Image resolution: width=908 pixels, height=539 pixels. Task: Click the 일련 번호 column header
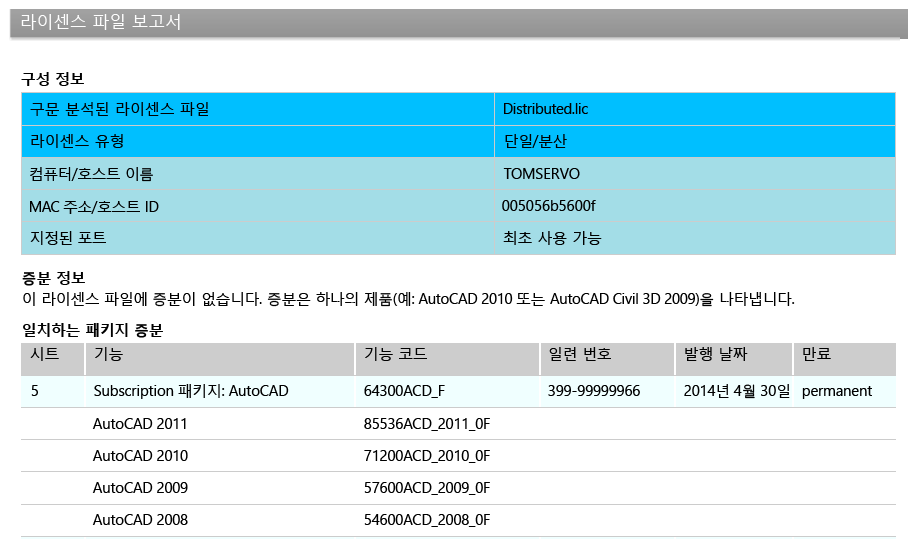(607, 359)
